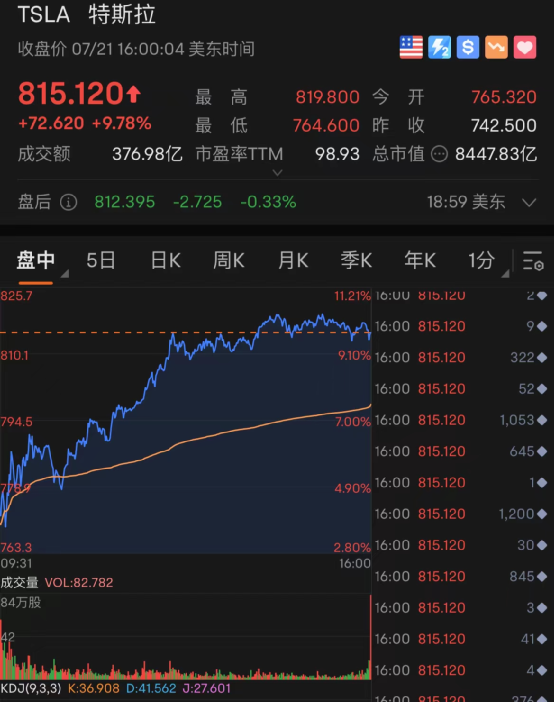Expand after-hours dropdown next to 18:59 美东
The image size is (554, 702).
click(x=529, y=202)
